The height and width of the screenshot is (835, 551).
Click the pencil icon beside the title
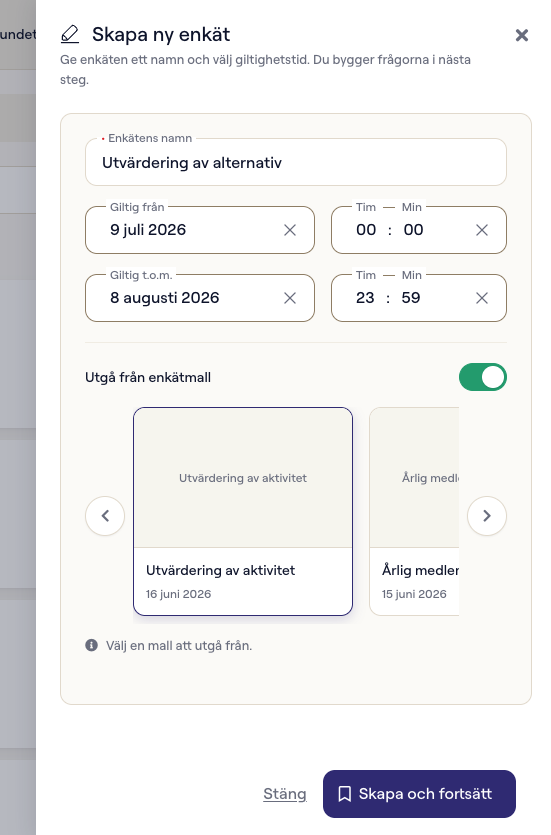click(70, 35)
